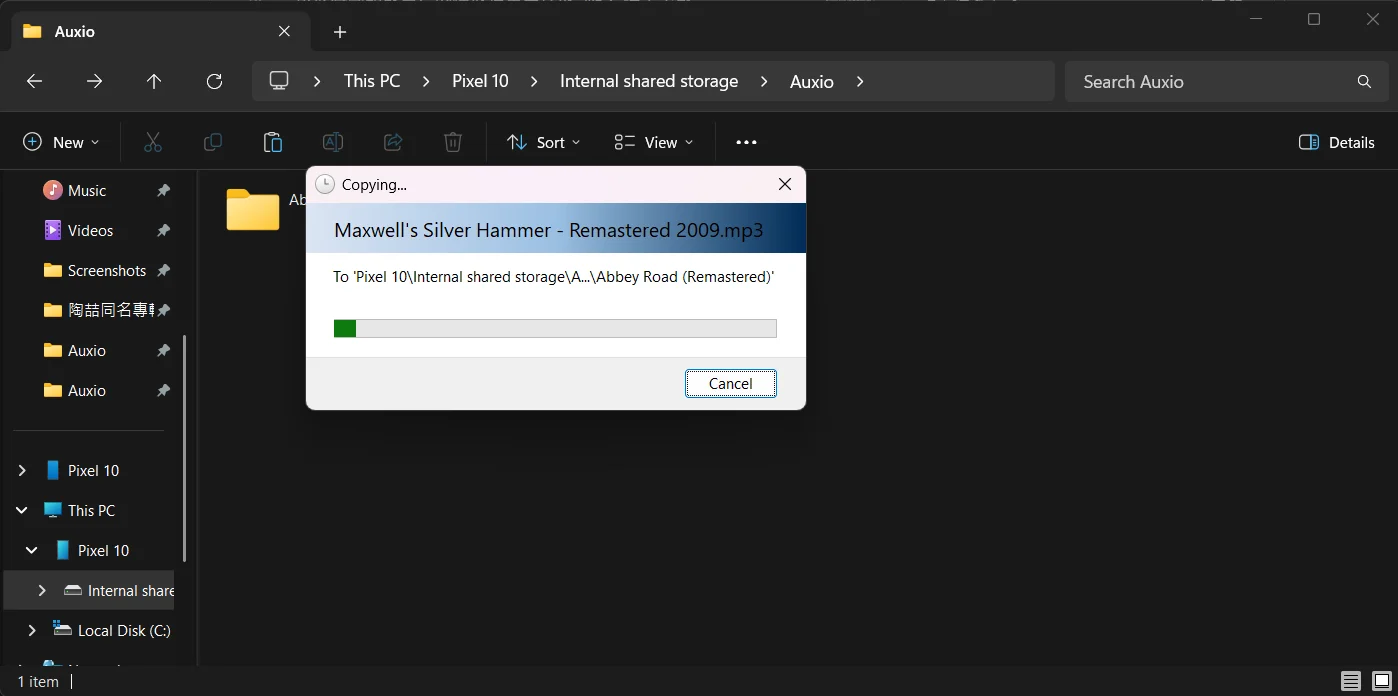Collapse the This PC tree node
The image size is (1398, 696).
pos(22,510)
